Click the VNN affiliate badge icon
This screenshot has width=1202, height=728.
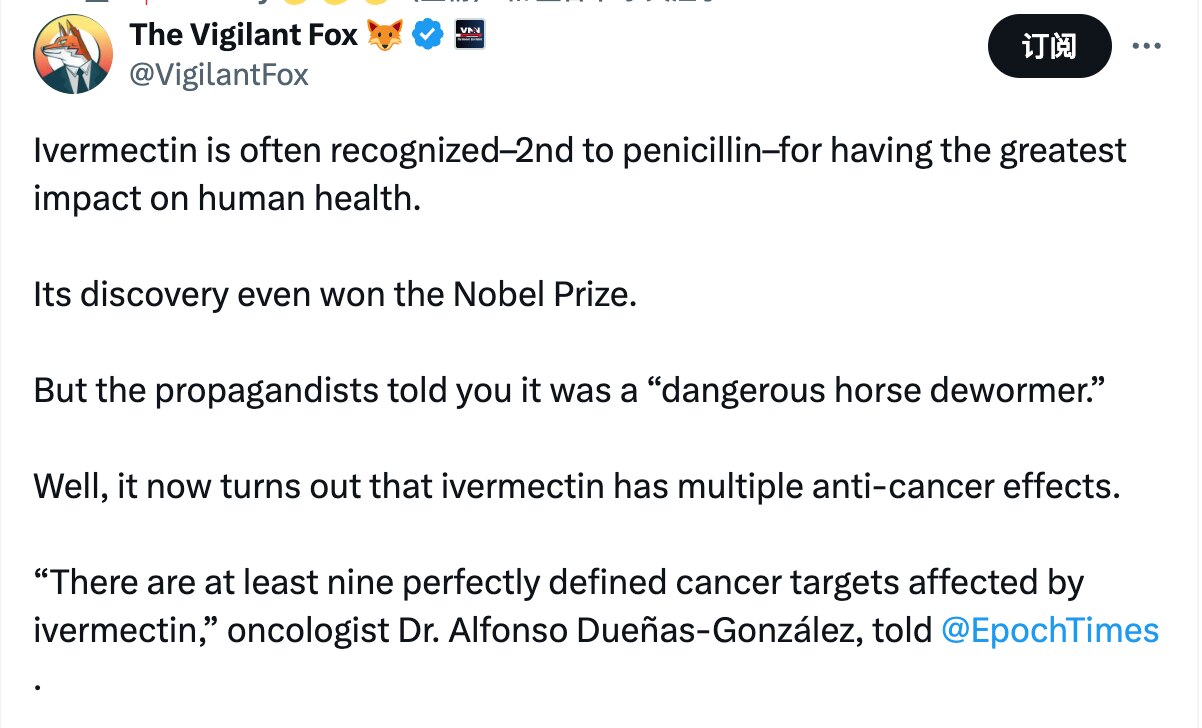469,36
